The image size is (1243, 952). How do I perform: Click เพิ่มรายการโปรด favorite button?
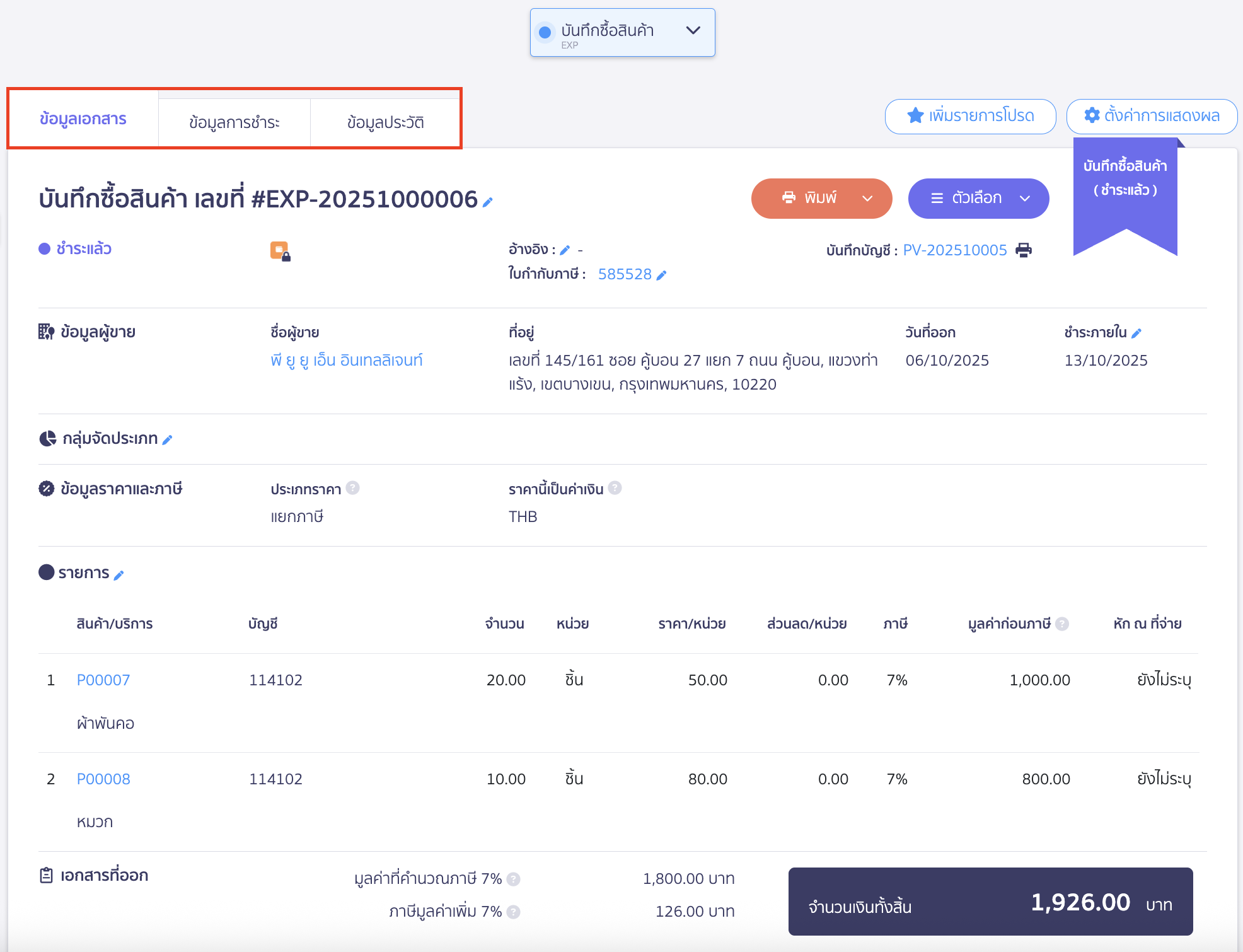(970, 116)
